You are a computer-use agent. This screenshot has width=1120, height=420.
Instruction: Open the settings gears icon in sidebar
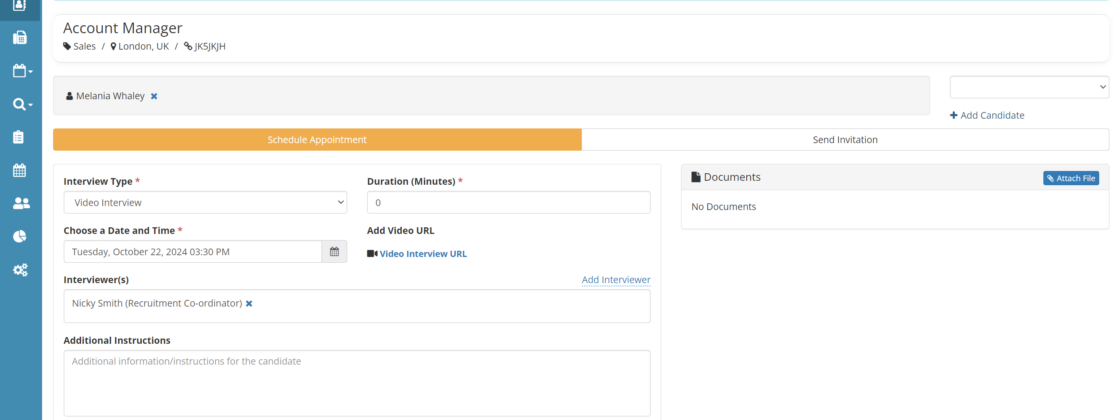click(x=20, y=269)
